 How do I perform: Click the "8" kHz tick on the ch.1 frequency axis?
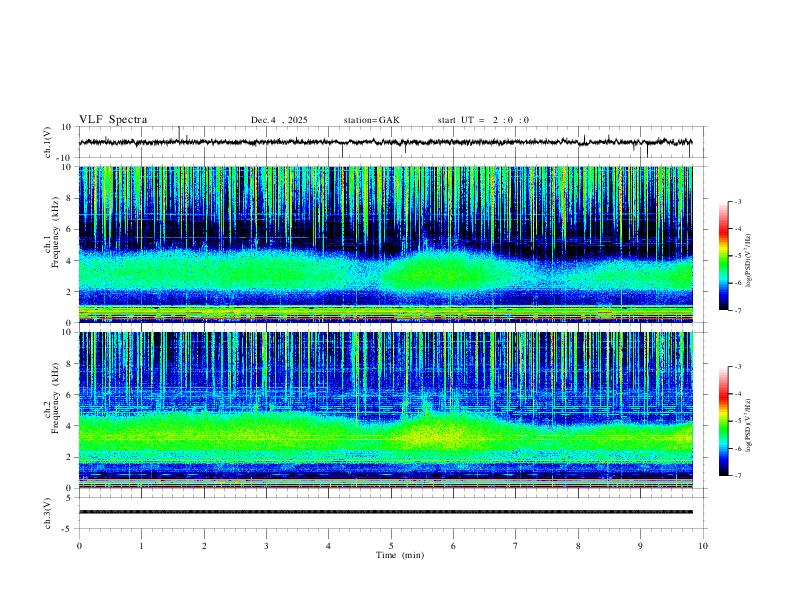tap(70, 198)
